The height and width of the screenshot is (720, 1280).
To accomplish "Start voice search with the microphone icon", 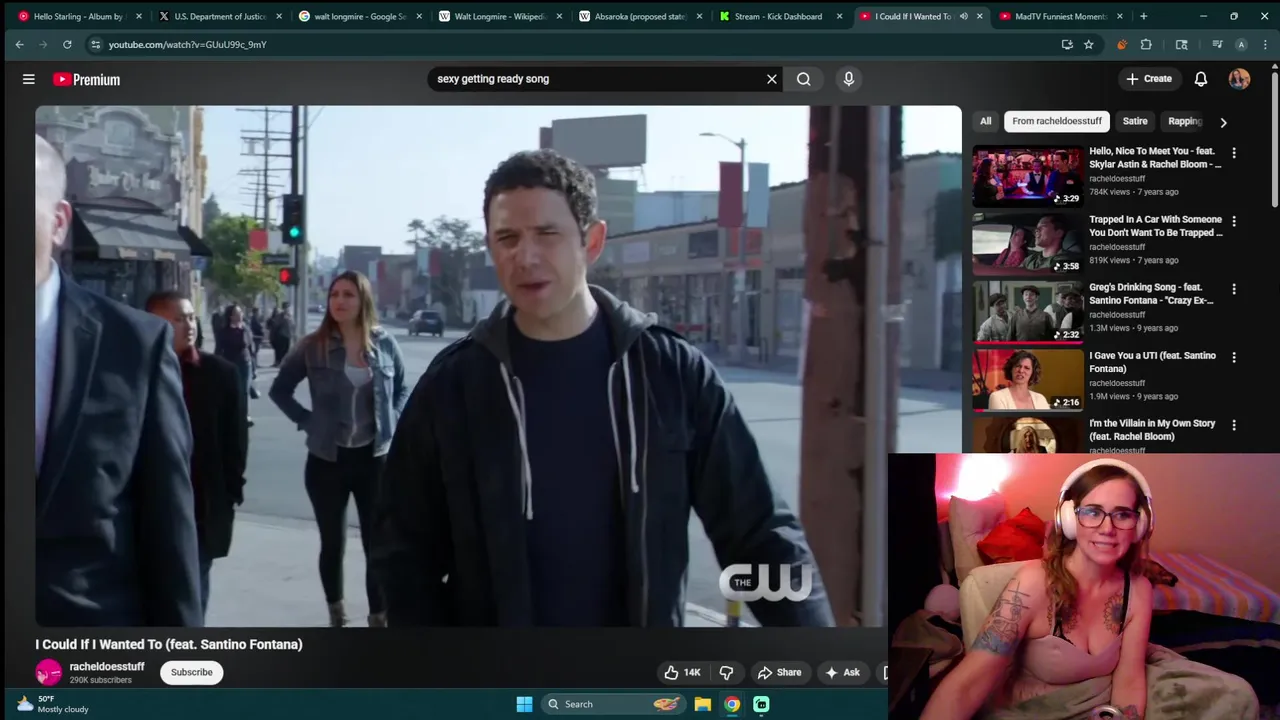I will (849, 79).
